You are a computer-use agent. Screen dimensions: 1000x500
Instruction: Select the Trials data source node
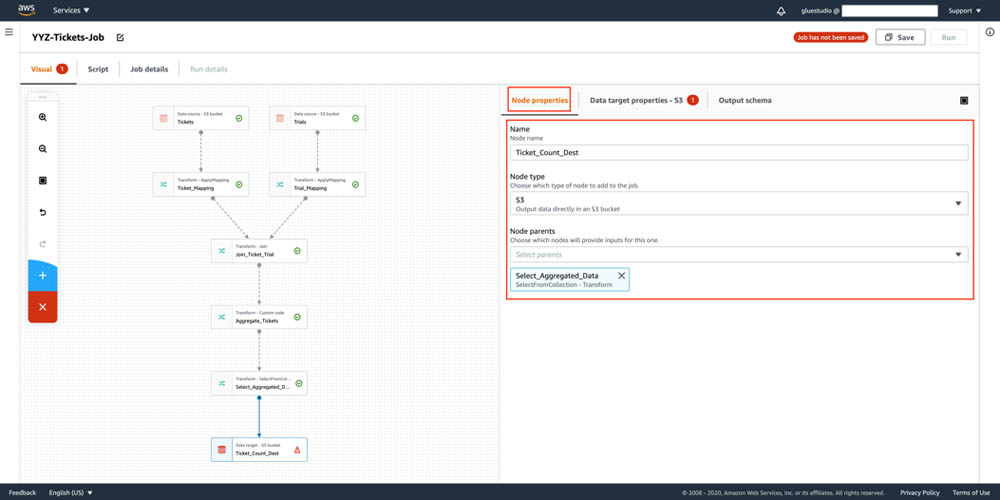click(318, 118)
